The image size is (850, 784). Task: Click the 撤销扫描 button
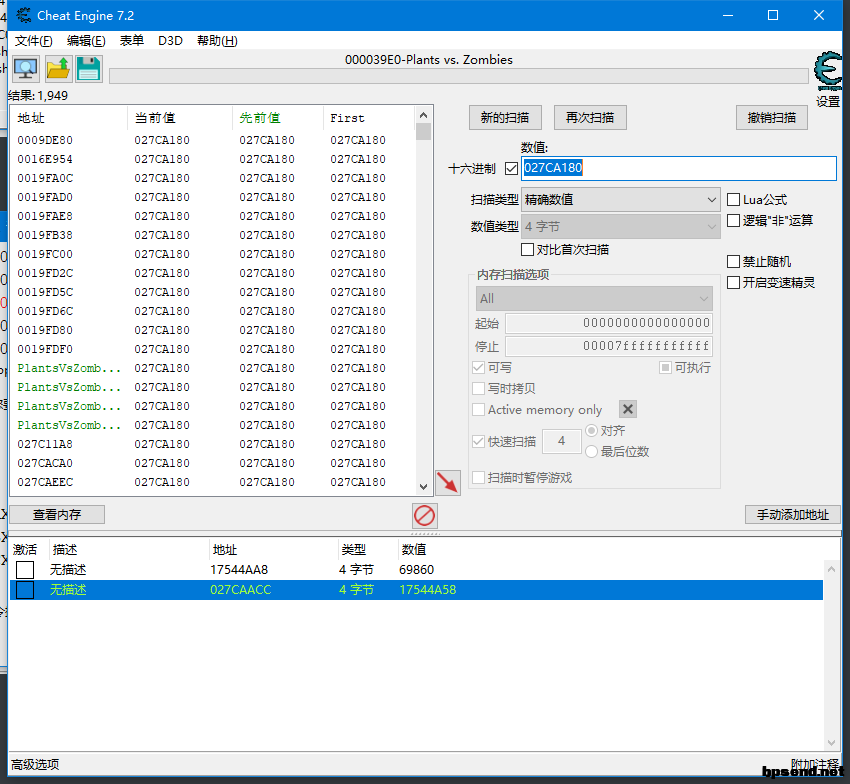click(x=771, y=118)
